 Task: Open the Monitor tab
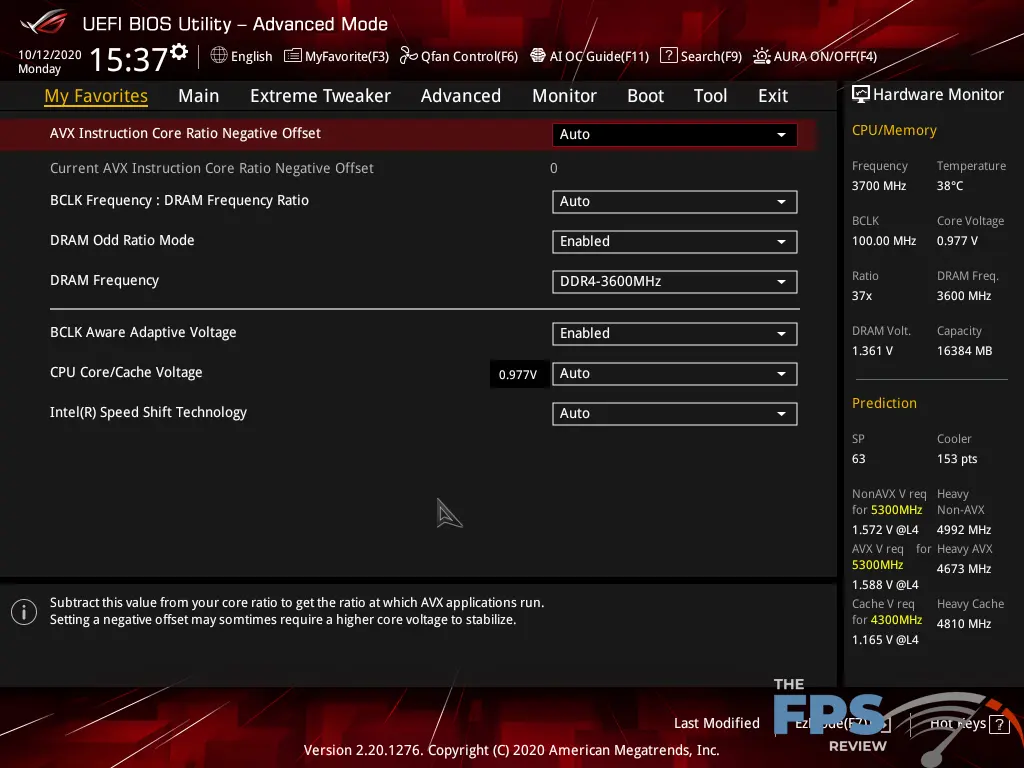(564, 96)
